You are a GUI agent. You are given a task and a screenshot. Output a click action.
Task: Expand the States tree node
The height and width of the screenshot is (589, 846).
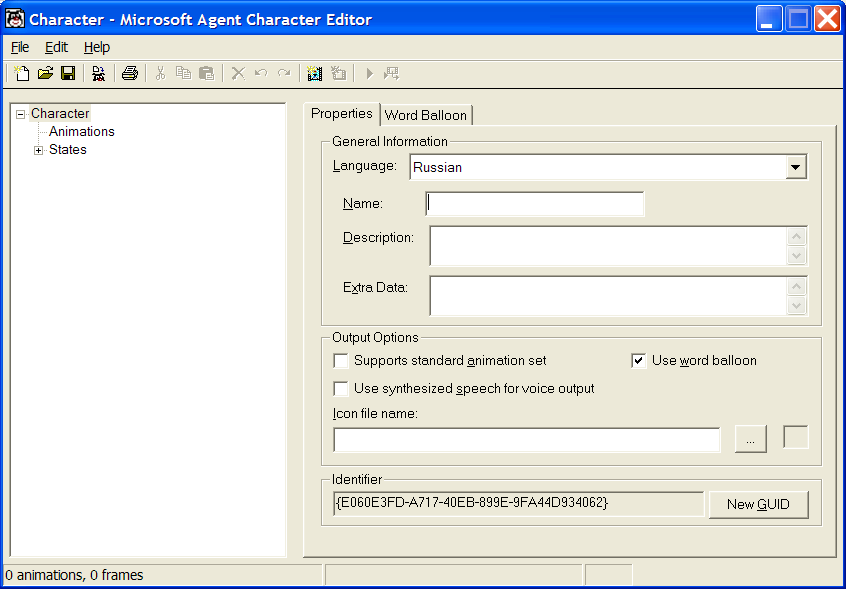39,150
